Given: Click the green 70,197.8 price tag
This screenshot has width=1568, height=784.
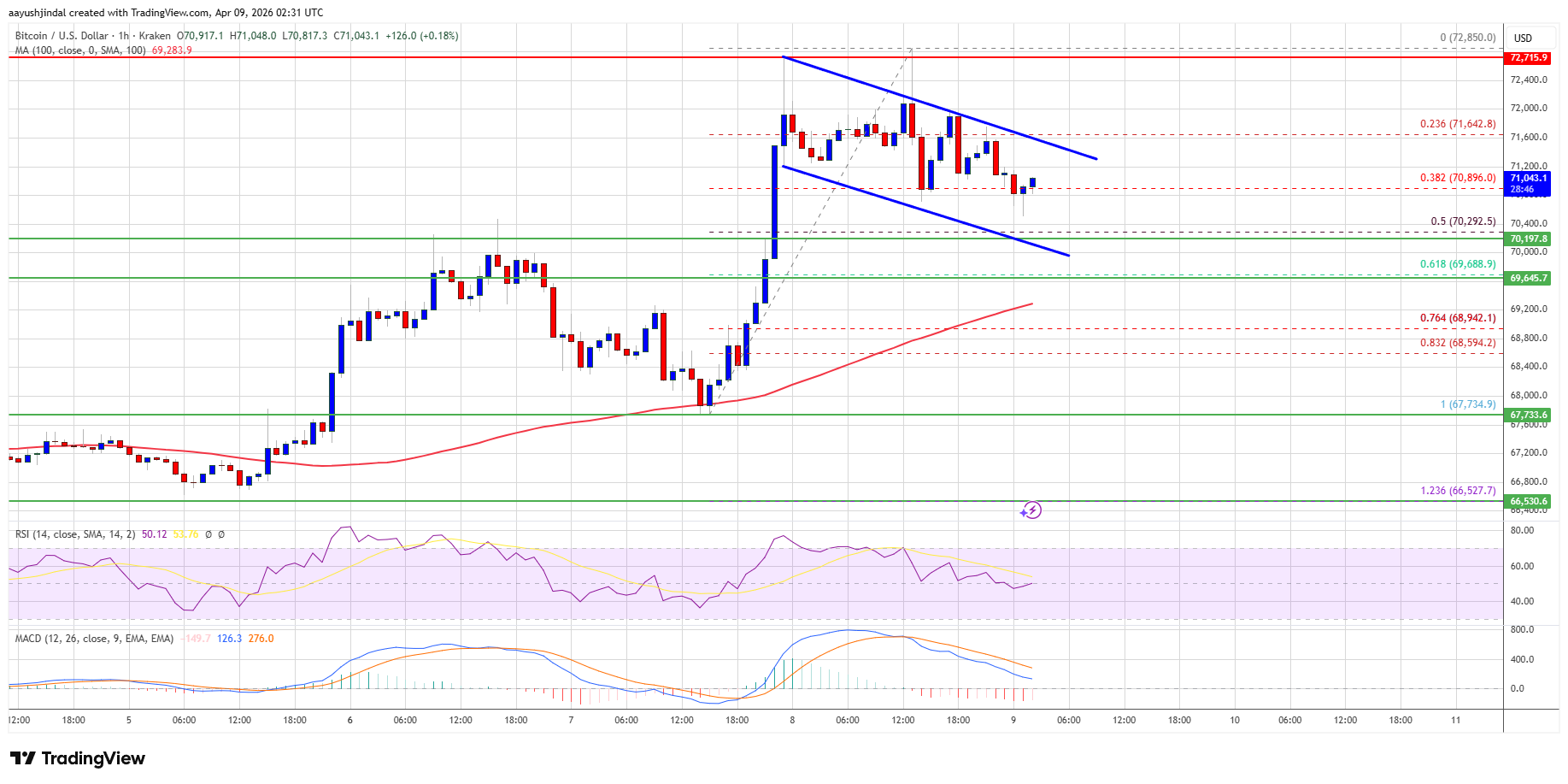Looking at the screenshot, I should click(1528, 239).
